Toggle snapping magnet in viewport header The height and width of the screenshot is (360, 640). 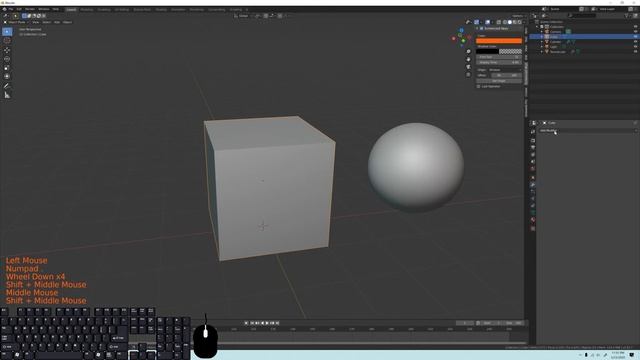click(266, 16)
